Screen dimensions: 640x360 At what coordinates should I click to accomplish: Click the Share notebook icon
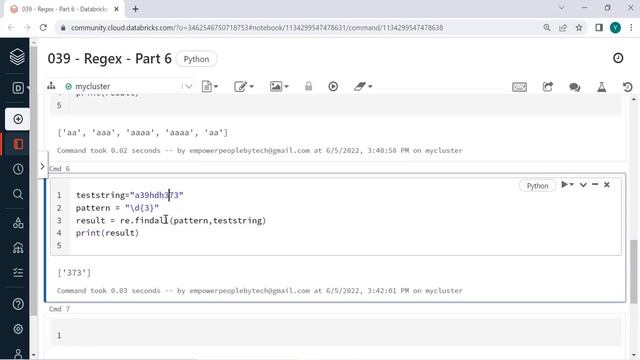pyautogui.click(x=548, y=87)
